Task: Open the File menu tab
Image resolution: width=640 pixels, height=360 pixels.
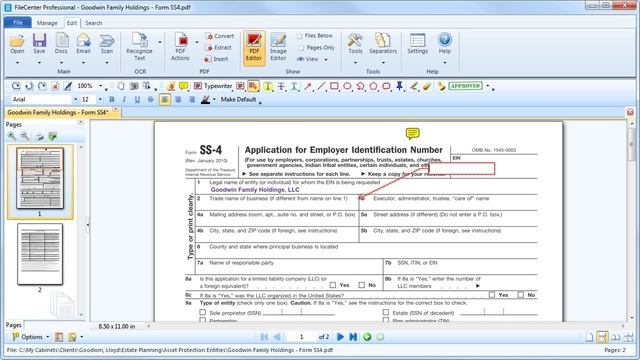Action: point(18,22)
